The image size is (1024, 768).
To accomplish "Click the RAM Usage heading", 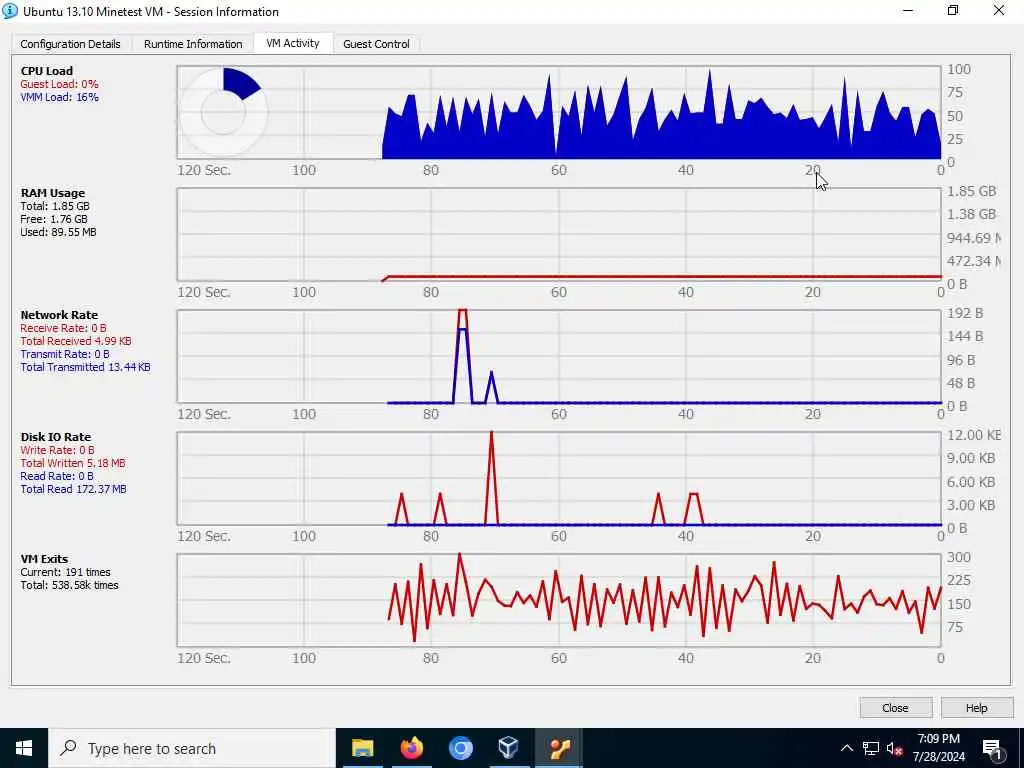I will [x=53, y=193].
